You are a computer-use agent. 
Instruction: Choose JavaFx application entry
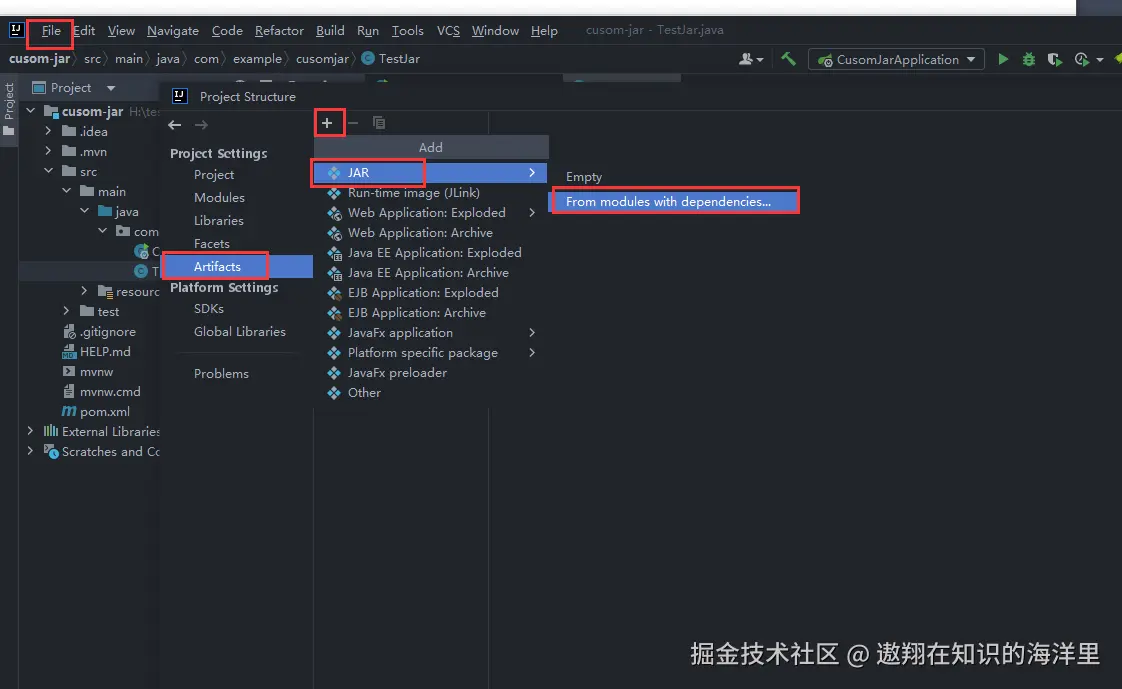pyautogui.click(x=430, y=333)
